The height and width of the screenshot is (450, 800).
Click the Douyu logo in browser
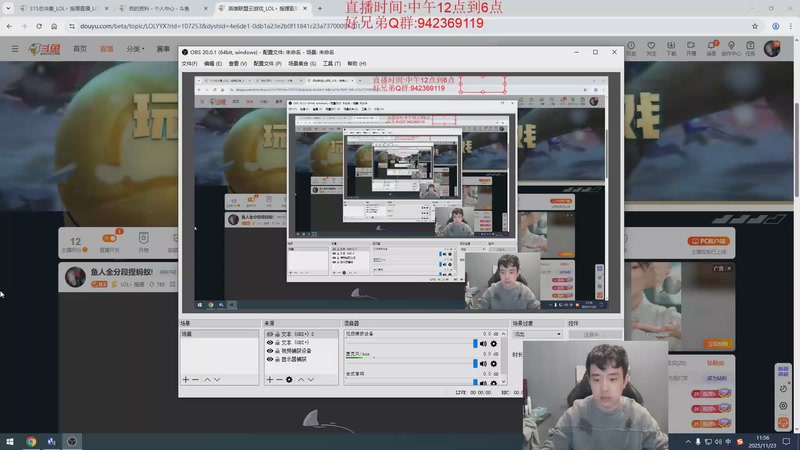point(45,49)
